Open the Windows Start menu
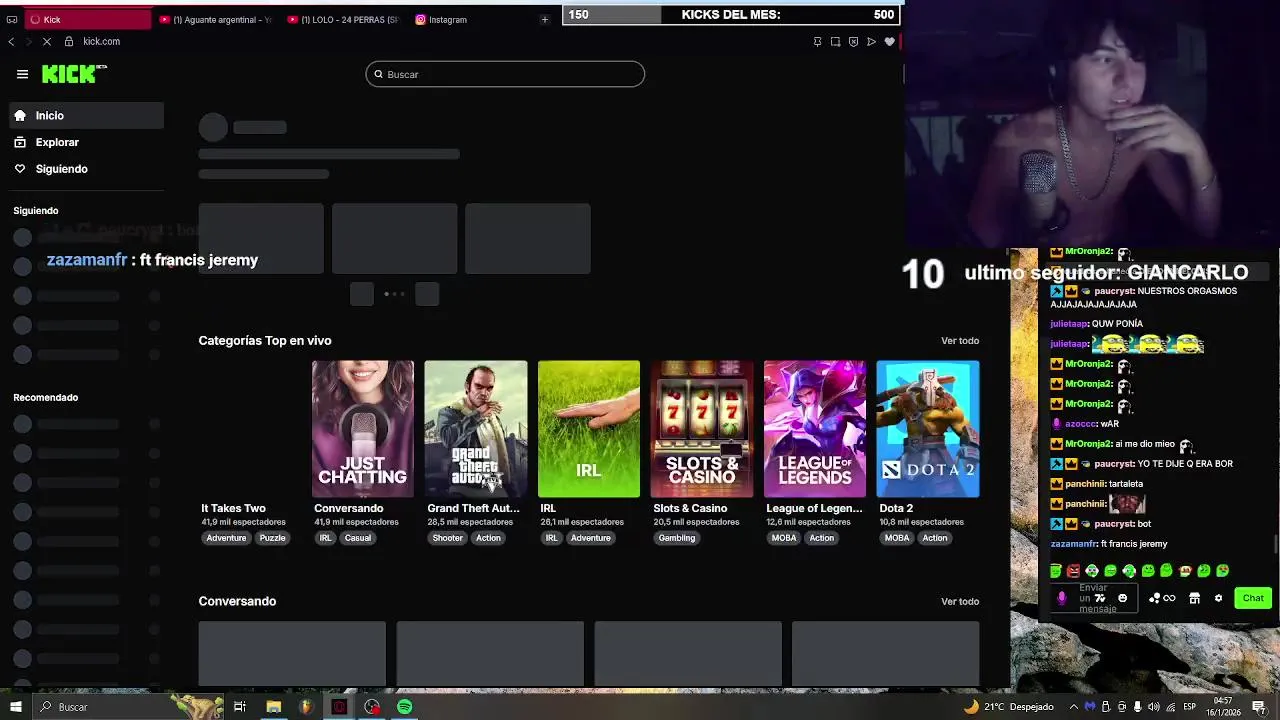 coord(16,707)
